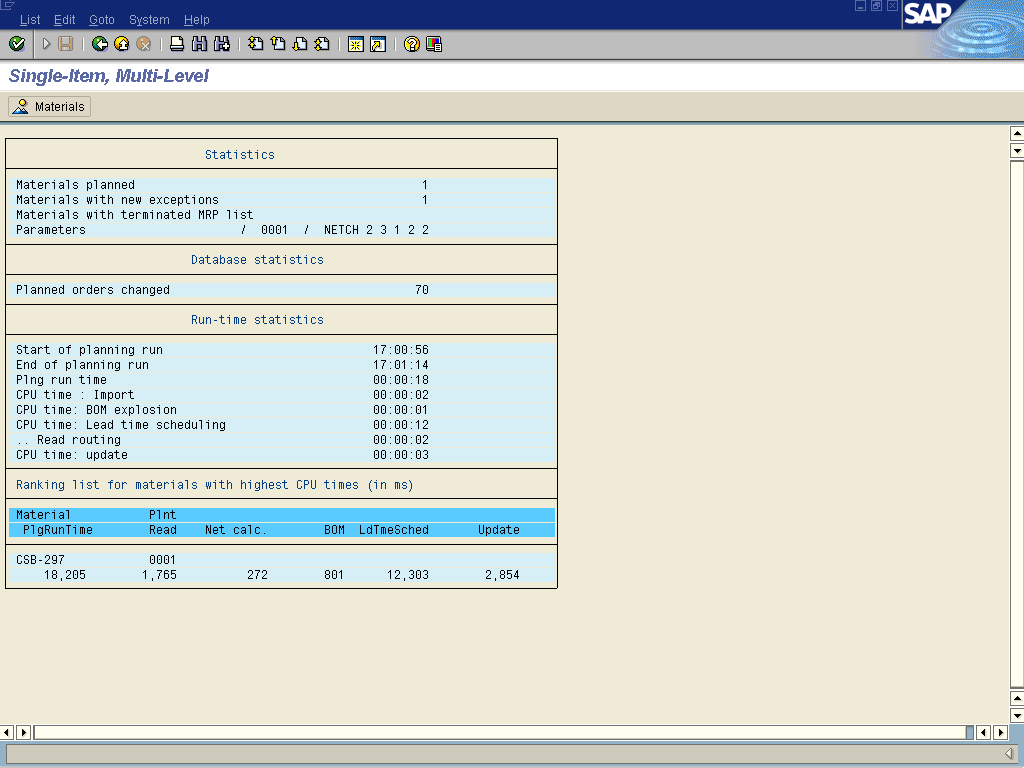Image resolution: width=1024 pixels, height=768 pixels.
Task: Jump to Last Page icon
Action: tap(322, 44)
